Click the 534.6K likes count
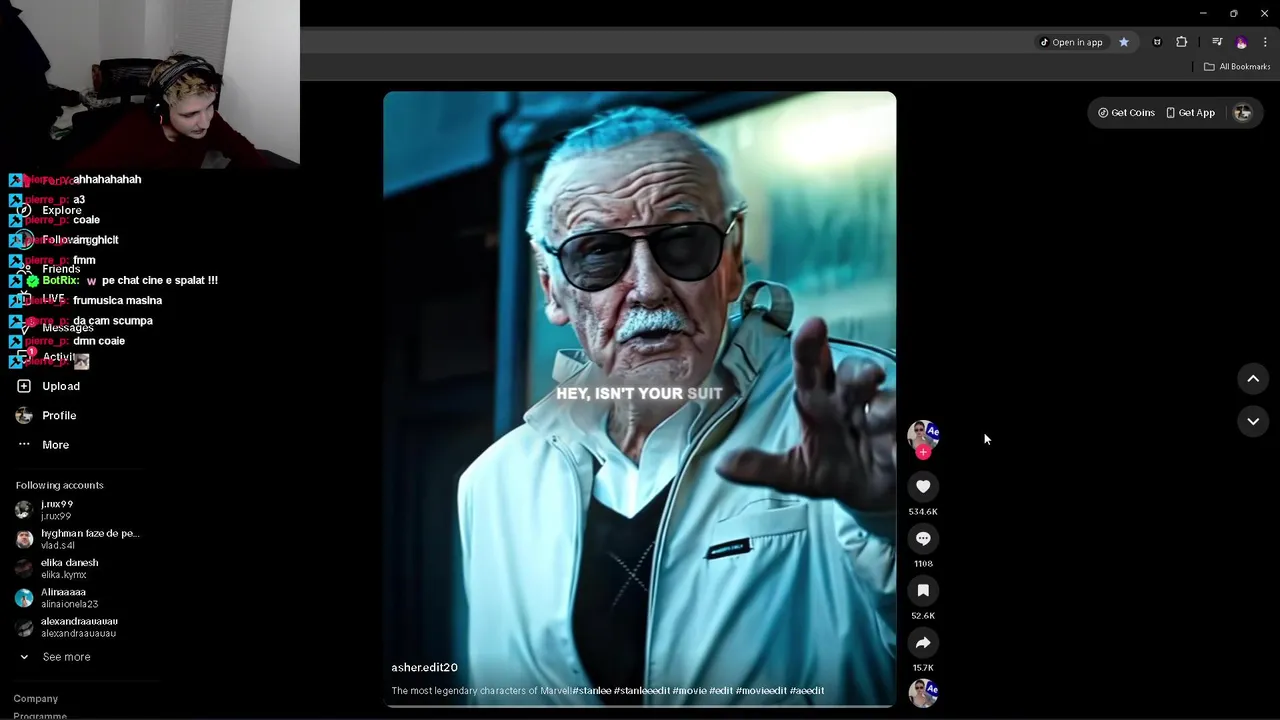The width and height of the screenshot is (1280, 720). point(923,512)
